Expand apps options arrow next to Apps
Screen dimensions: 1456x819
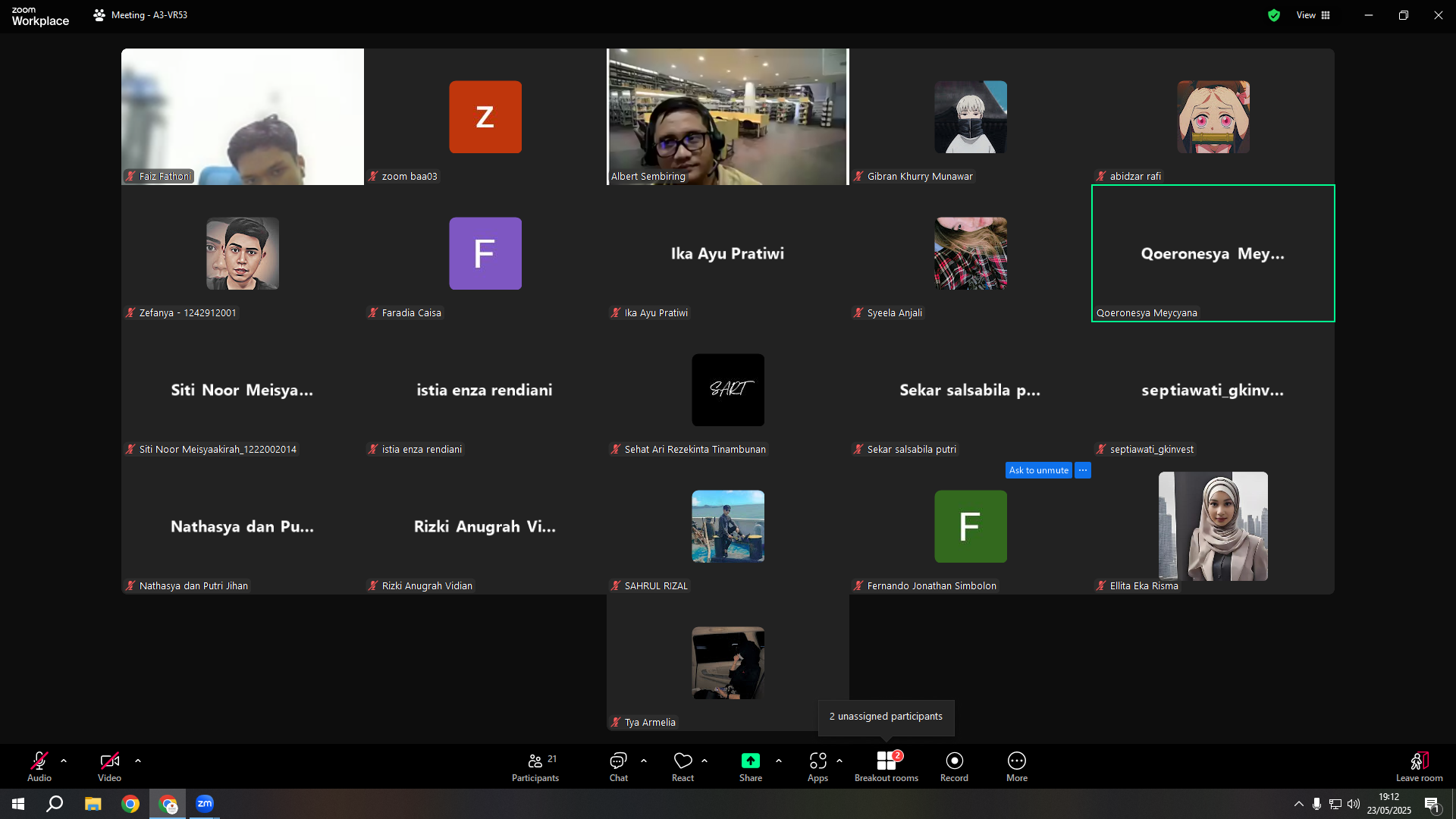pos(839,761)
